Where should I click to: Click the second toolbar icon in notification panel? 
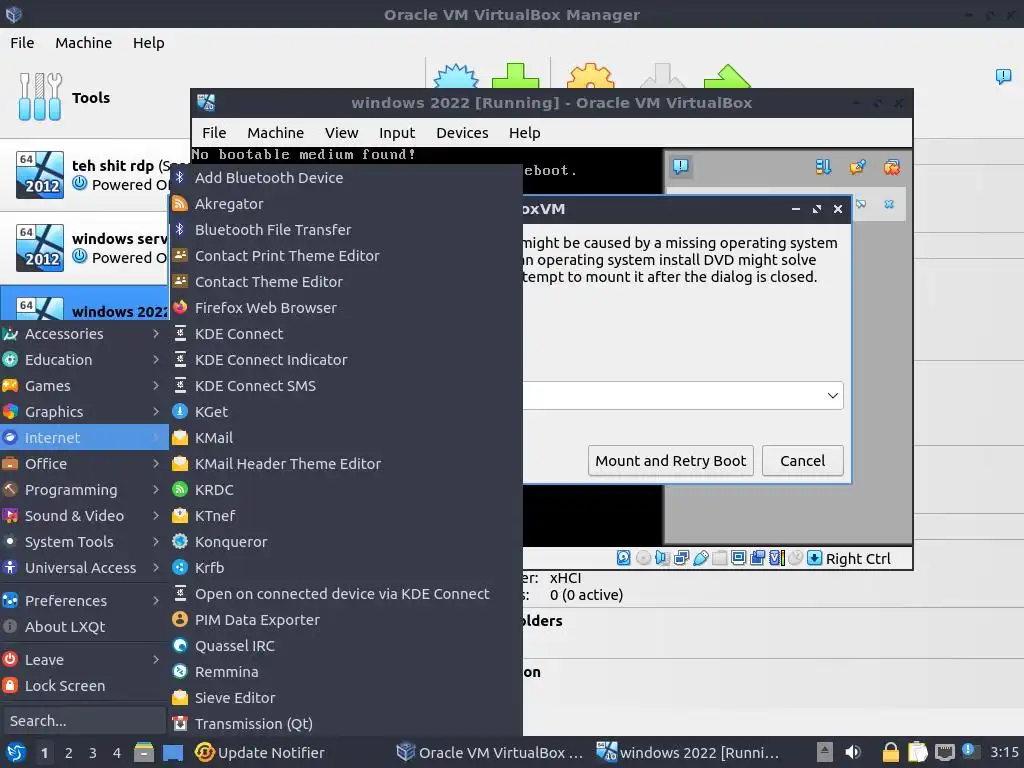coord(857,167)
